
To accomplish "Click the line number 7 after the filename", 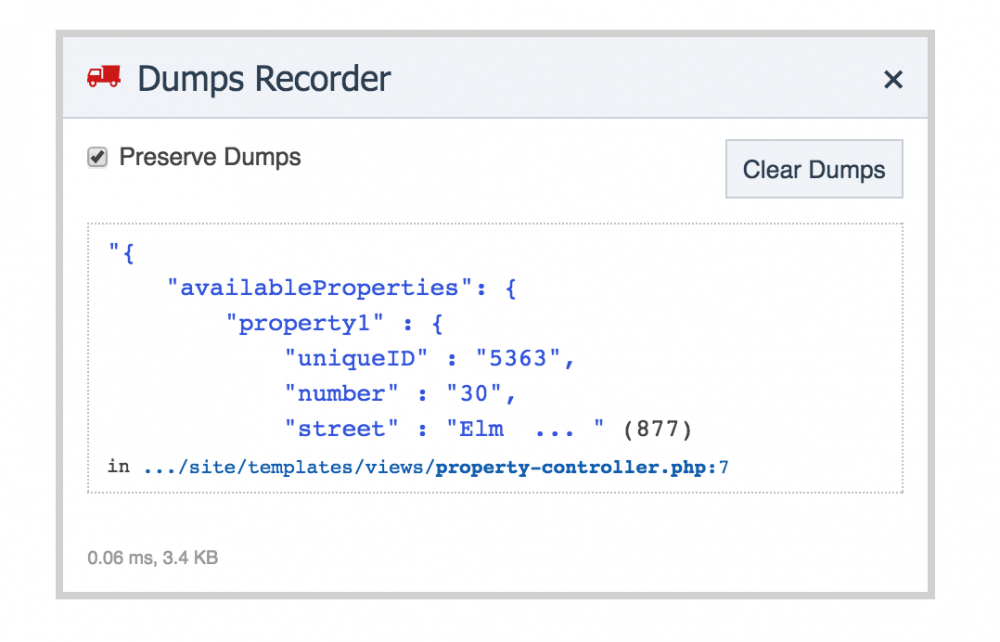I will pos(723,466).
